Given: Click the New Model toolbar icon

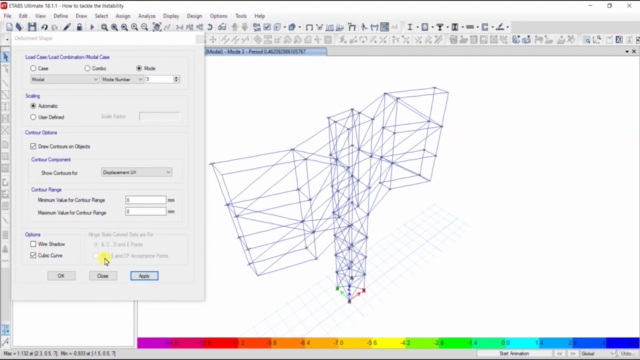Looking at the screenshot, I should pyautogui.click(x=9, y=27).
